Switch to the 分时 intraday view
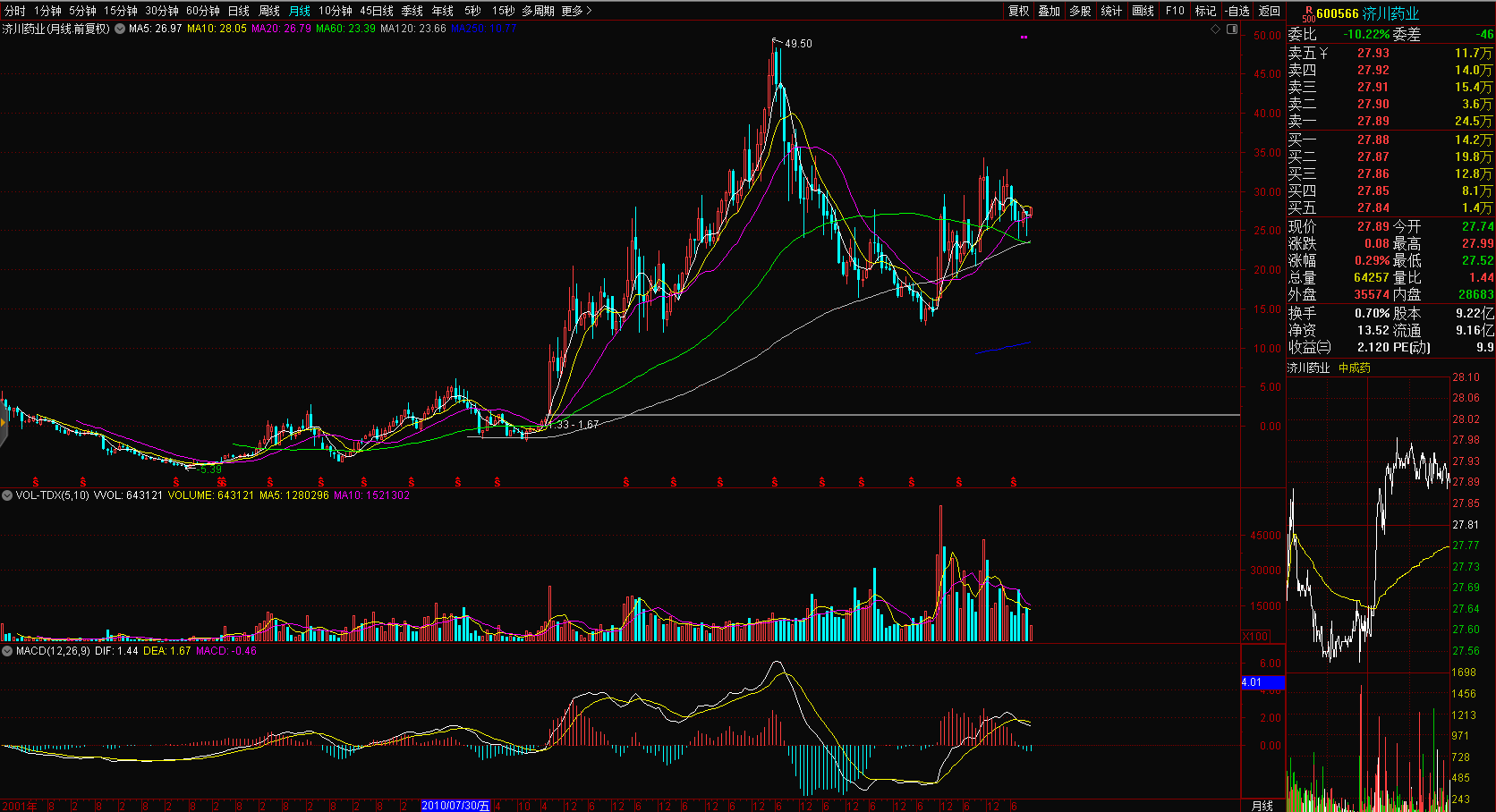The width and height of the screenshot is (1496, 812). (x=15, y=11)
